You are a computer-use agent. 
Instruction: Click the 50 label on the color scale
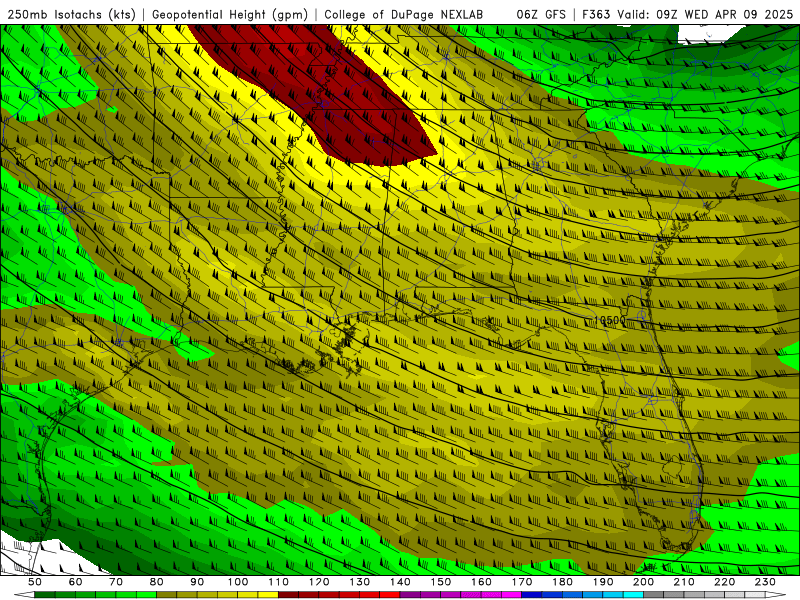[35, 582]
